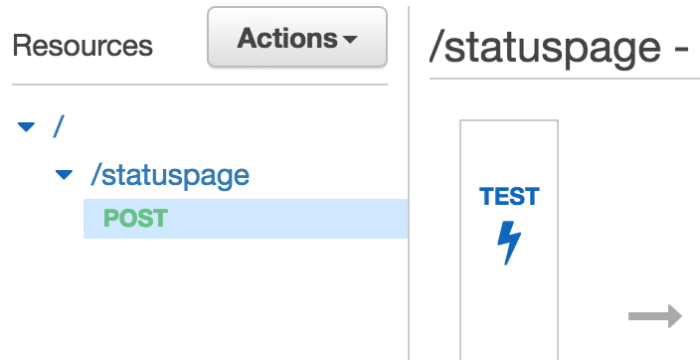Select the /statuspage resource in tree

pyautogui.click(x=170, y=175)
